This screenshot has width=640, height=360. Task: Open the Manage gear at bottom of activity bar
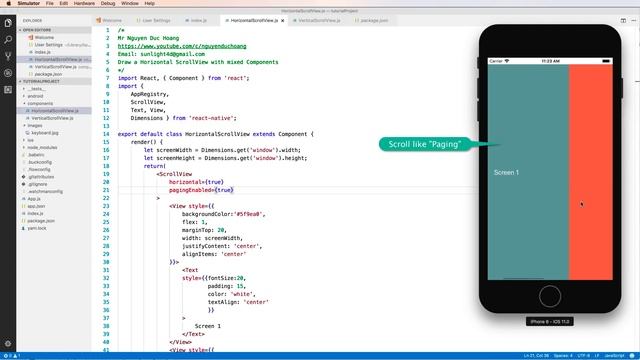8,344
